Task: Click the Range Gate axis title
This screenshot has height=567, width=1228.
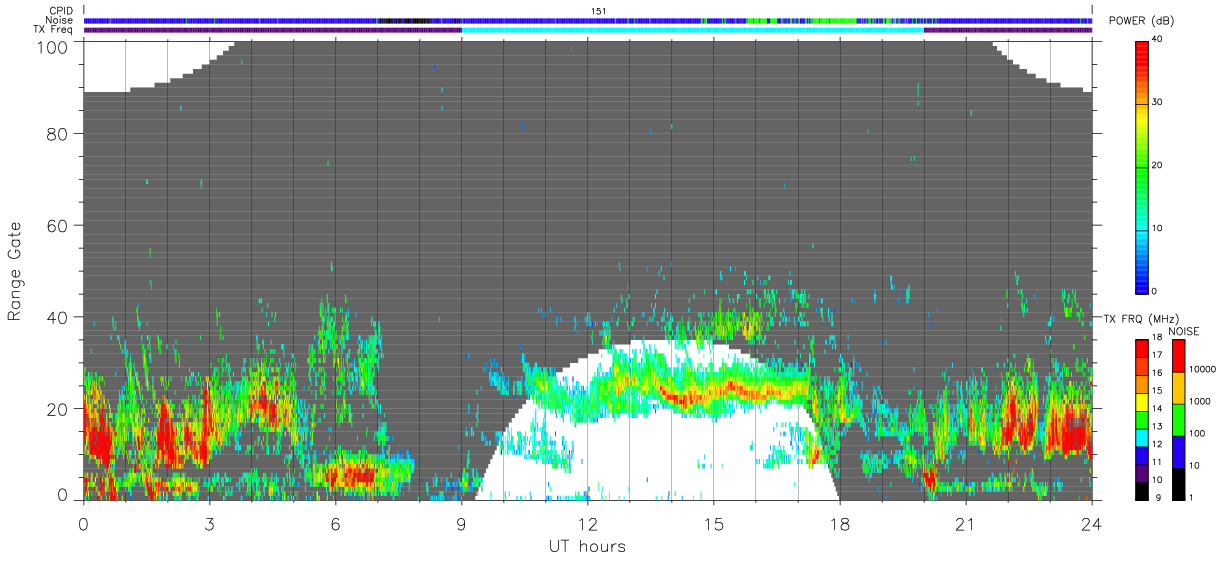Action: 15,269
